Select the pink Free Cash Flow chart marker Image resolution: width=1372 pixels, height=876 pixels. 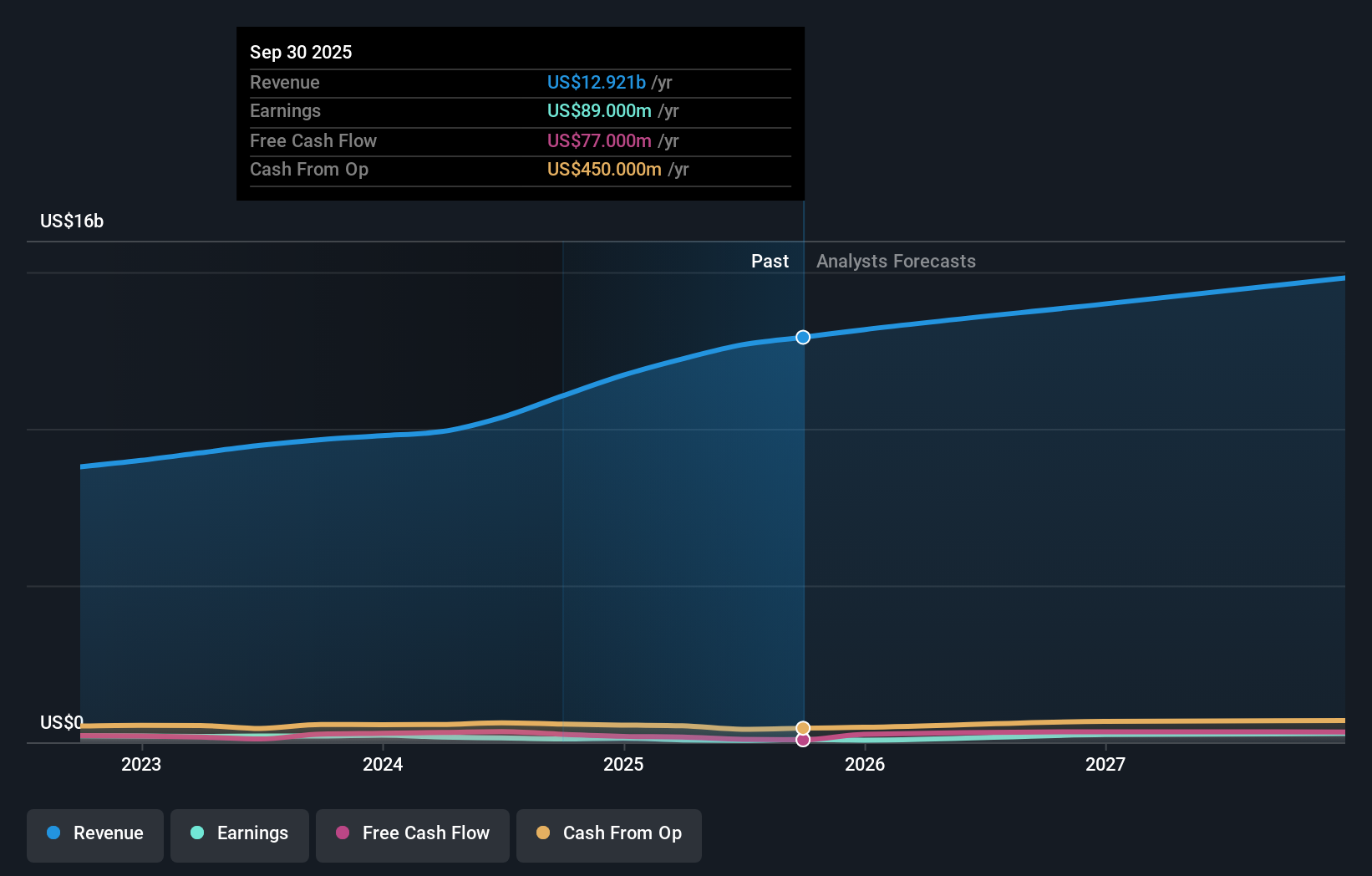(x=803, y=741)
